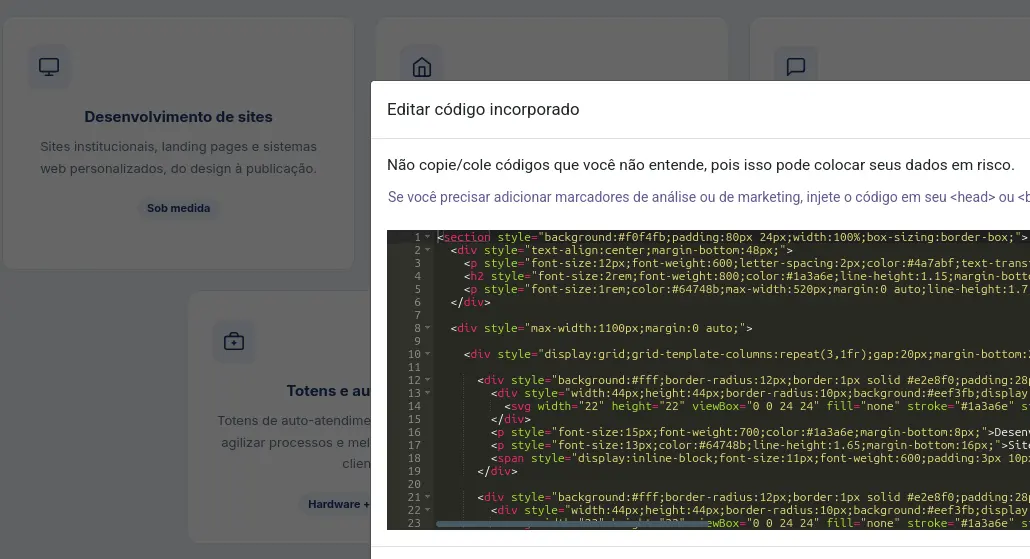Image resolution: width=1030 pixels, height=559 pixels.
Task: Collapse the fold arrow on line 22
Action: click(428, 510)
